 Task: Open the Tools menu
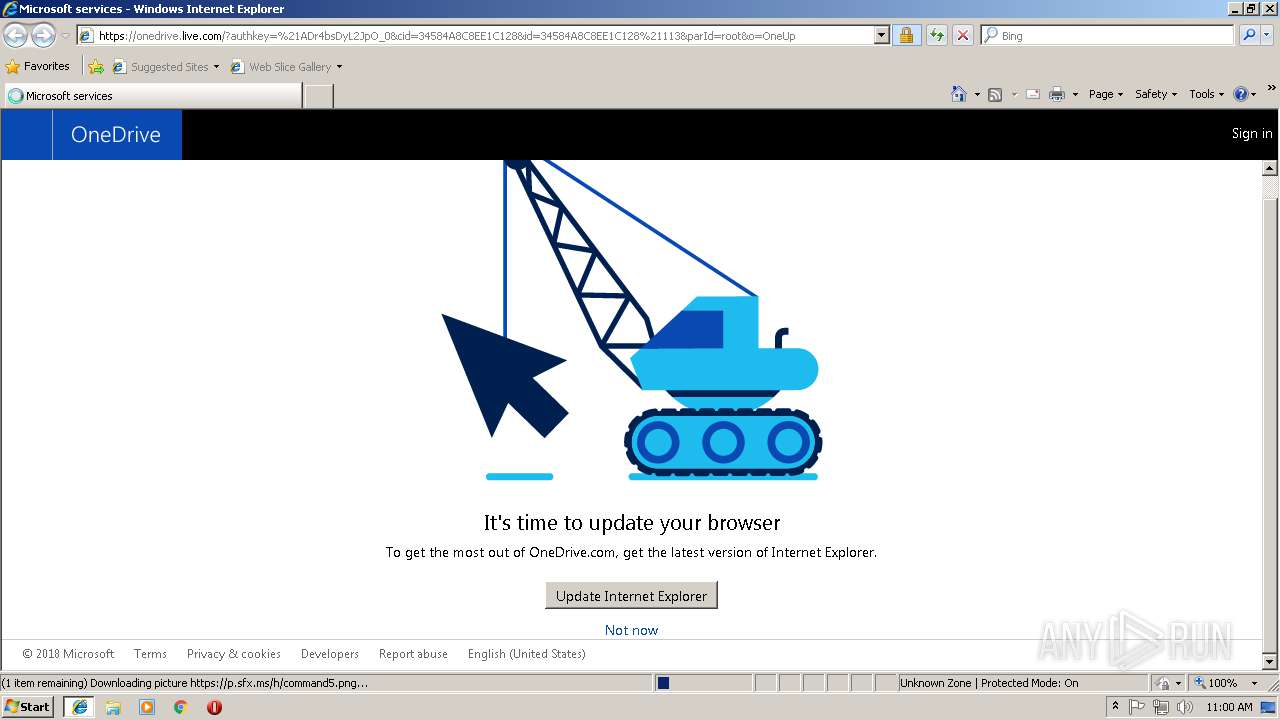point(1206,94)
